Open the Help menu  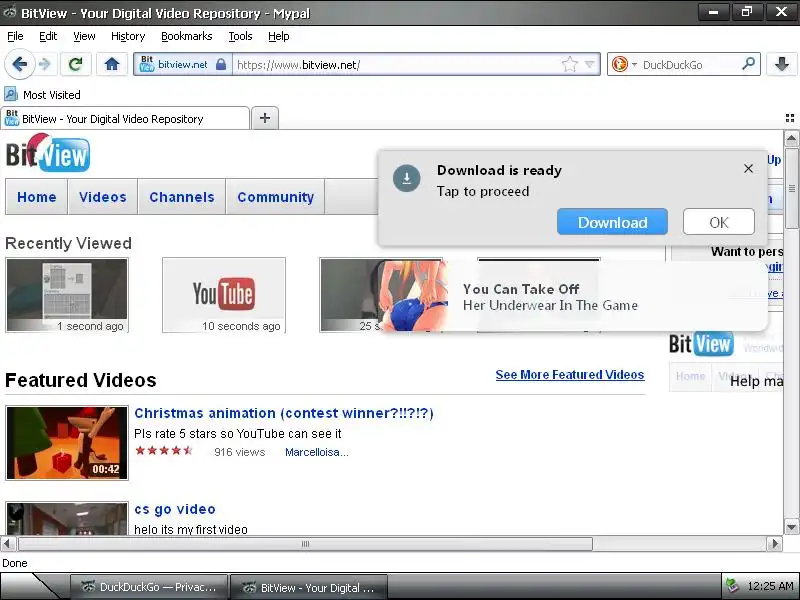pos(279,36)
